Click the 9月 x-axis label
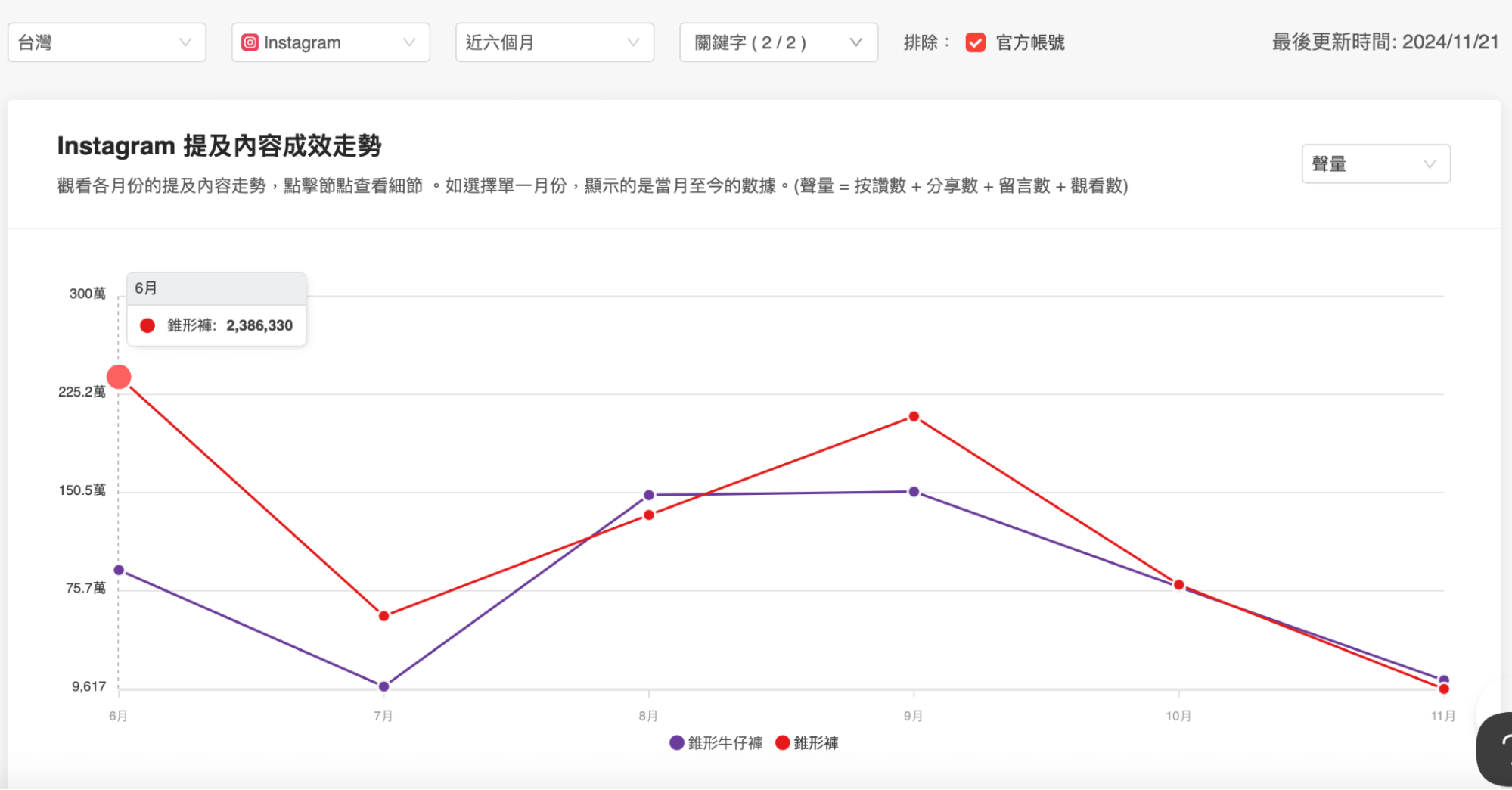Image resolution: width=1512 pixels, height=790 pixels. click(913, 716)
